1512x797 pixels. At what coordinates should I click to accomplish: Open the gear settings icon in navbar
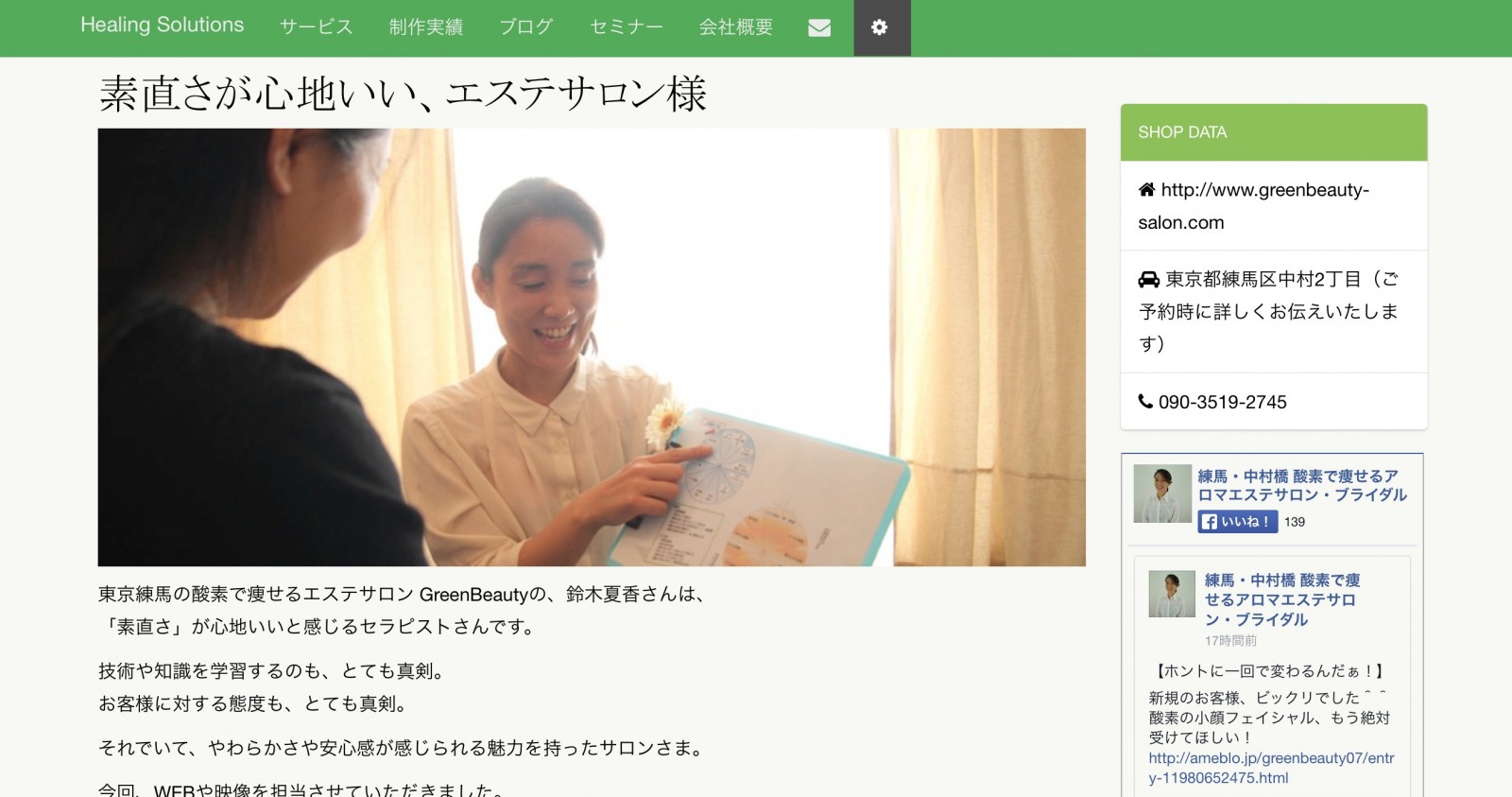880,27
